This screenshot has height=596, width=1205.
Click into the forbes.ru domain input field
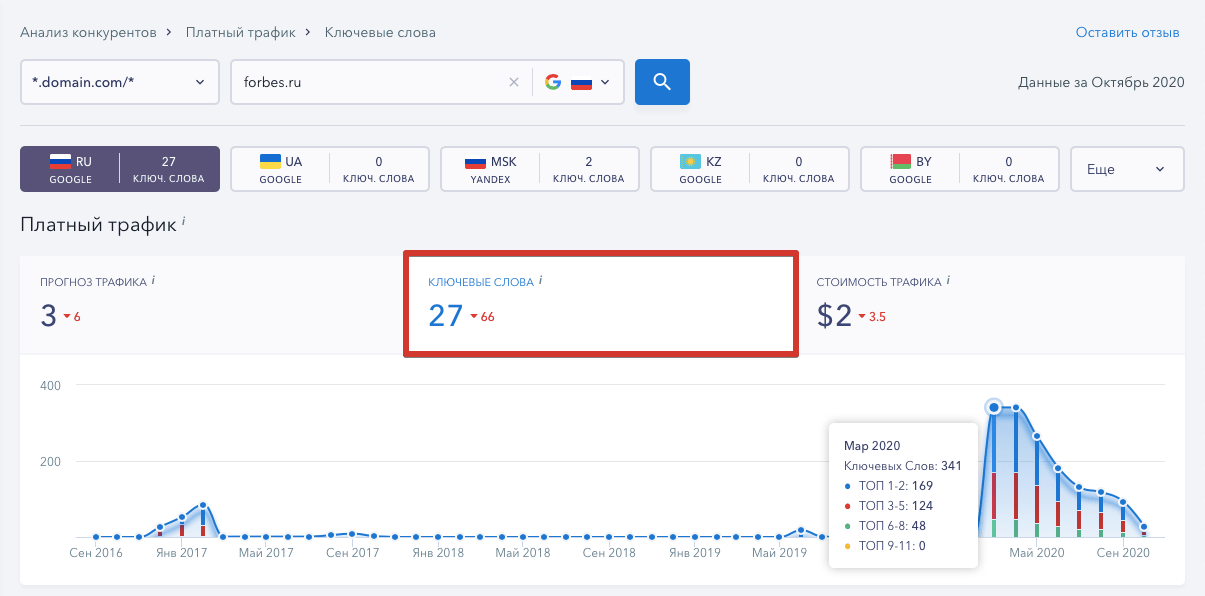point(370,83)
